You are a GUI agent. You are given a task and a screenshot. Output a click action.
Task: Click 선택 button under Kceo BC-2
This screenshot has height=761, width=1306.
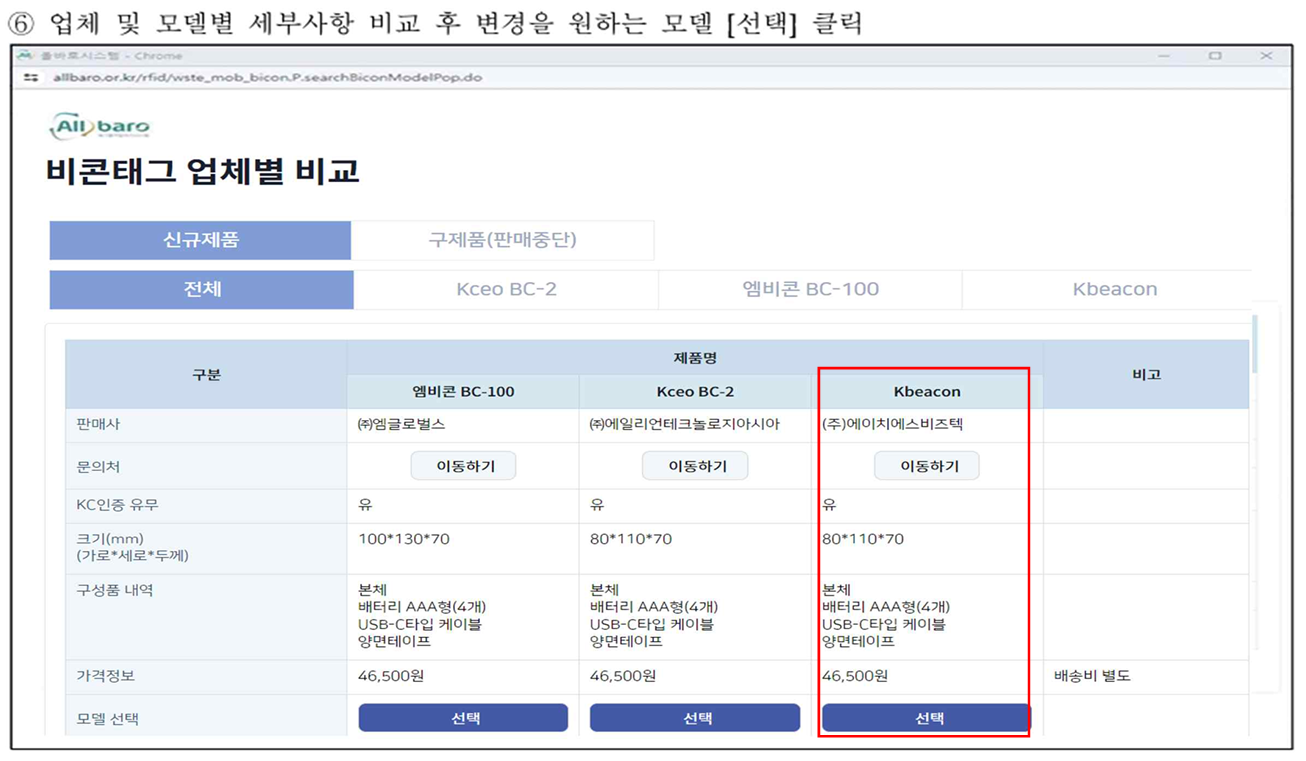[x=695, y=718]
